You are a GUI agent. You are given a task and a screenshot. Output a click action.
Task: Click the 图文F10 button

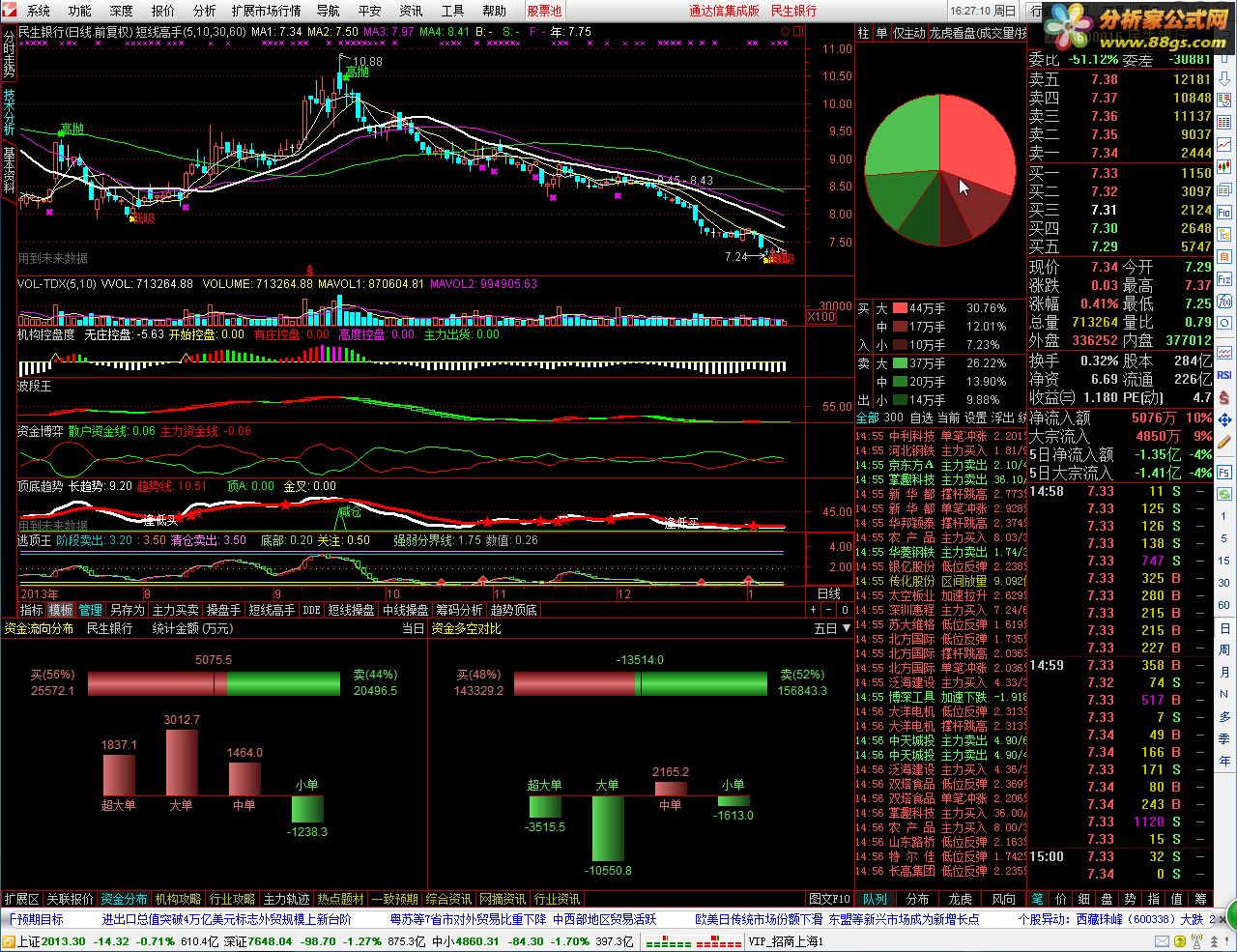(x=830, y=899)
